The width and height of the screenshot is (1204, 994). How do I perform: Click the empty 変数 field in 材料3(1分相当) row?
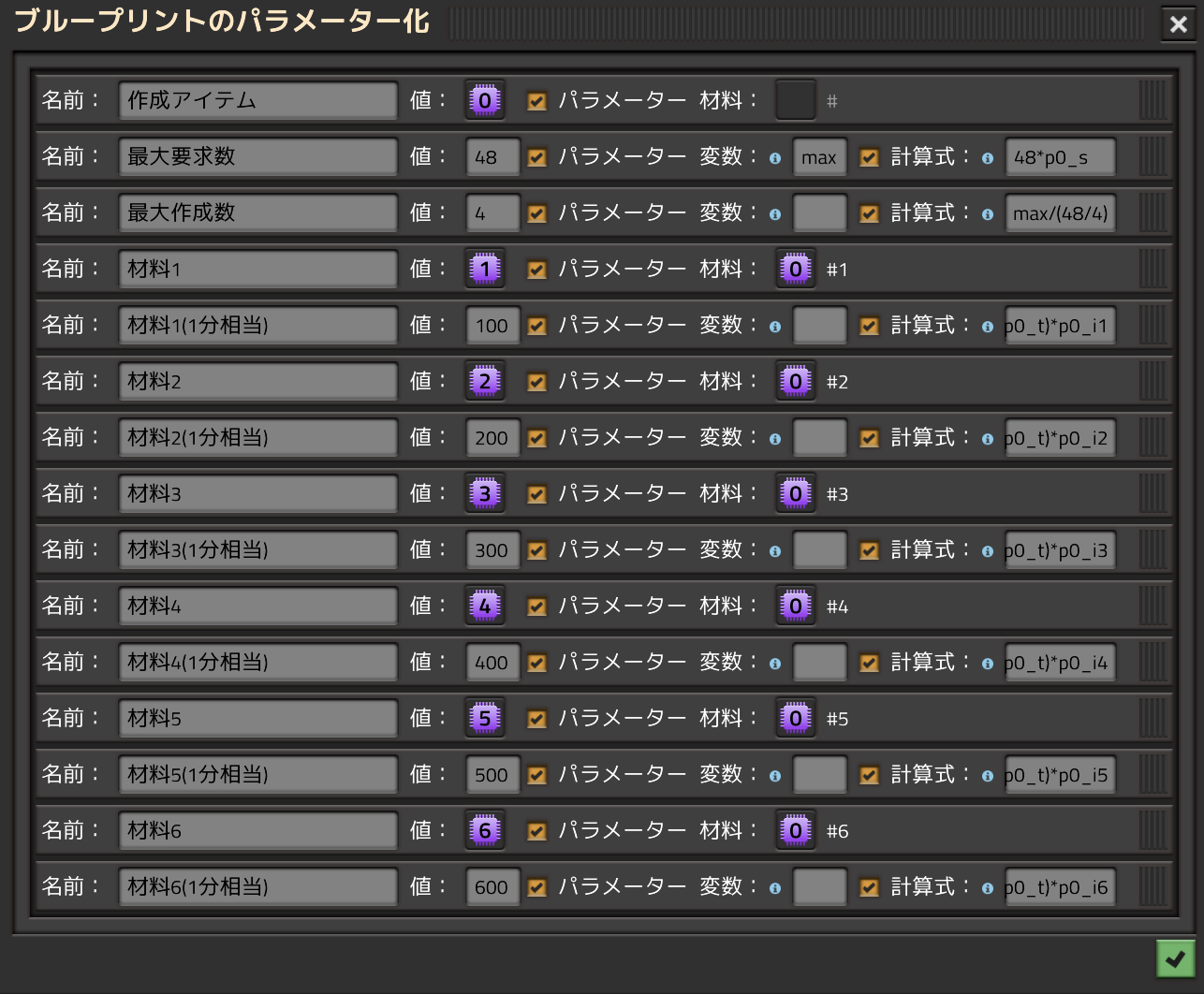tap(820, 550)
